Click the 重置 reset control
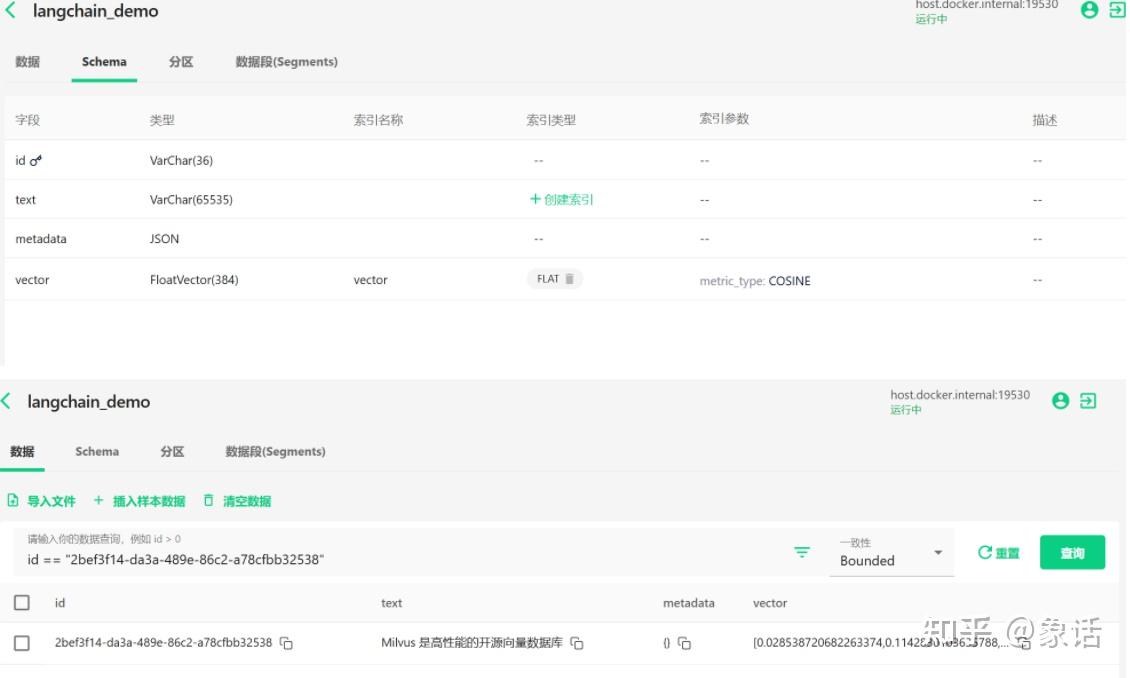This screenshot has height=678, width=1130. 997,551
